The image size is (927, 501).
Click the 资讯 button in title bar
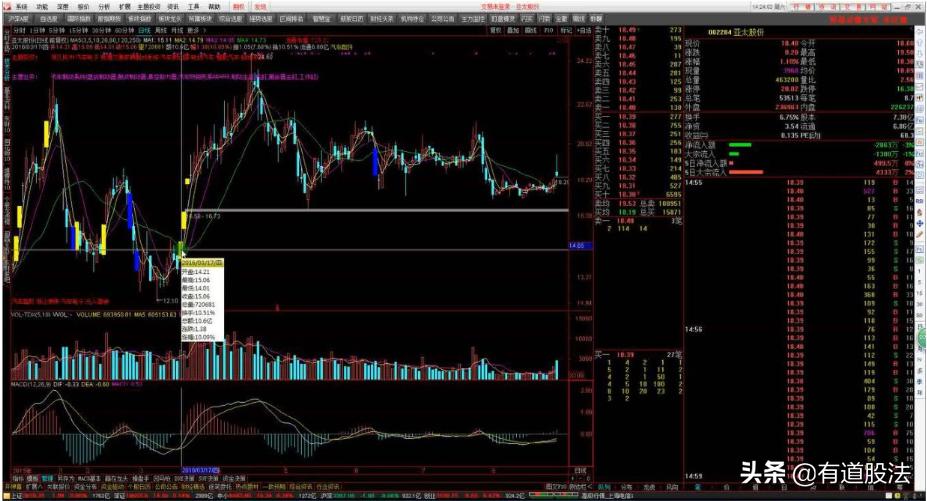click(x=830, y=7)
